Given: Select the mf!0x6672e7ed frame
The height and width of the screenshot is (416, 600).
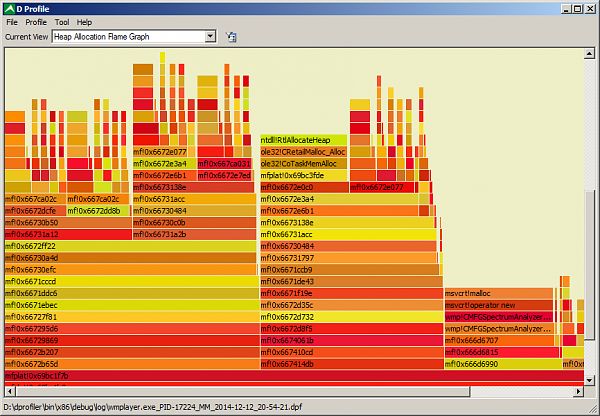Looking at the screenshot, I should [224, 176].
